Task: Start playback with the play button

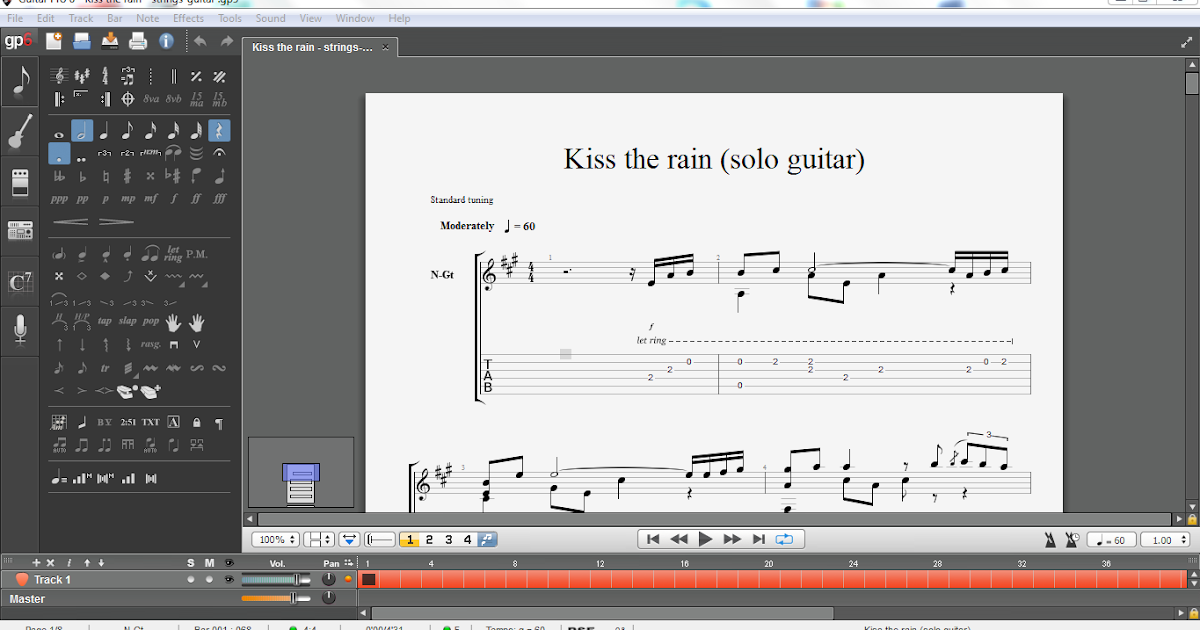Action: (705, 539)
